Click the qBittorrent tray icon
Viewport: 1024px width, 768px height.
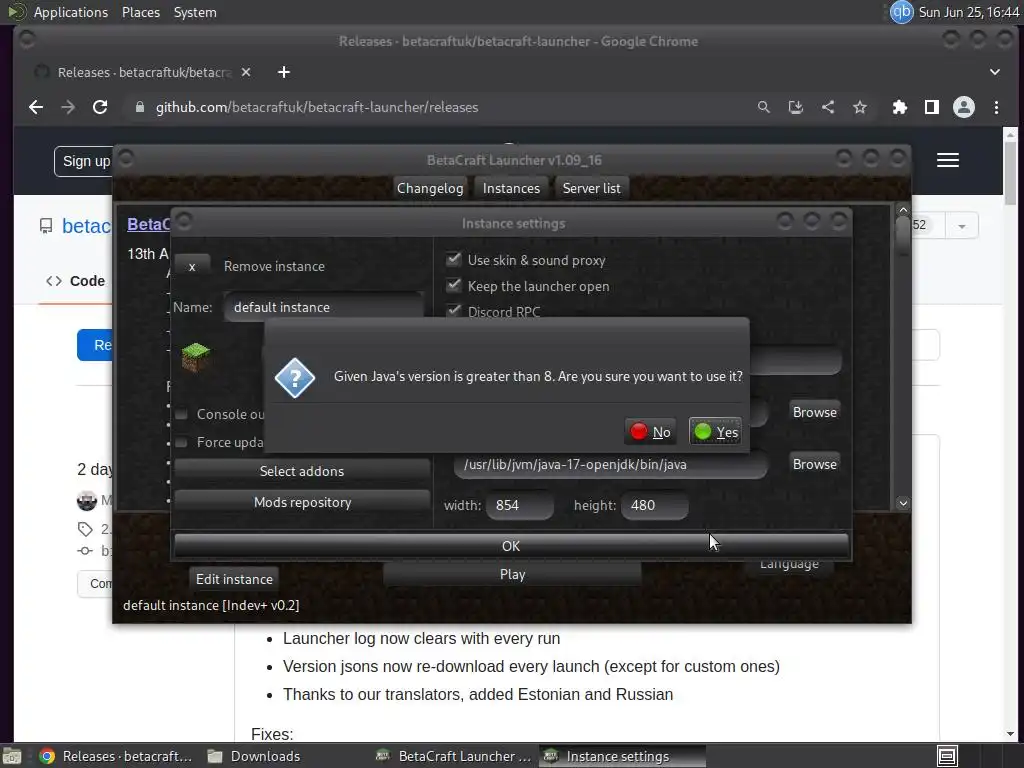click(x=902, y=12)
